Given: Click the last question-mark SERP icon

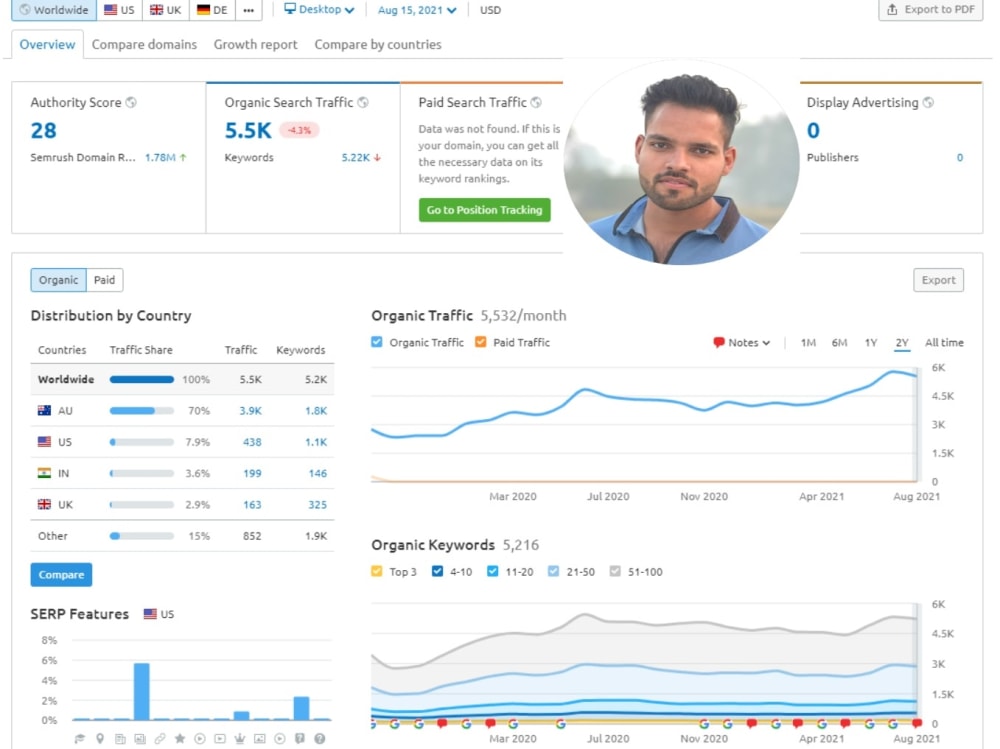Looking at the screenshot, I should pos(320,739).
